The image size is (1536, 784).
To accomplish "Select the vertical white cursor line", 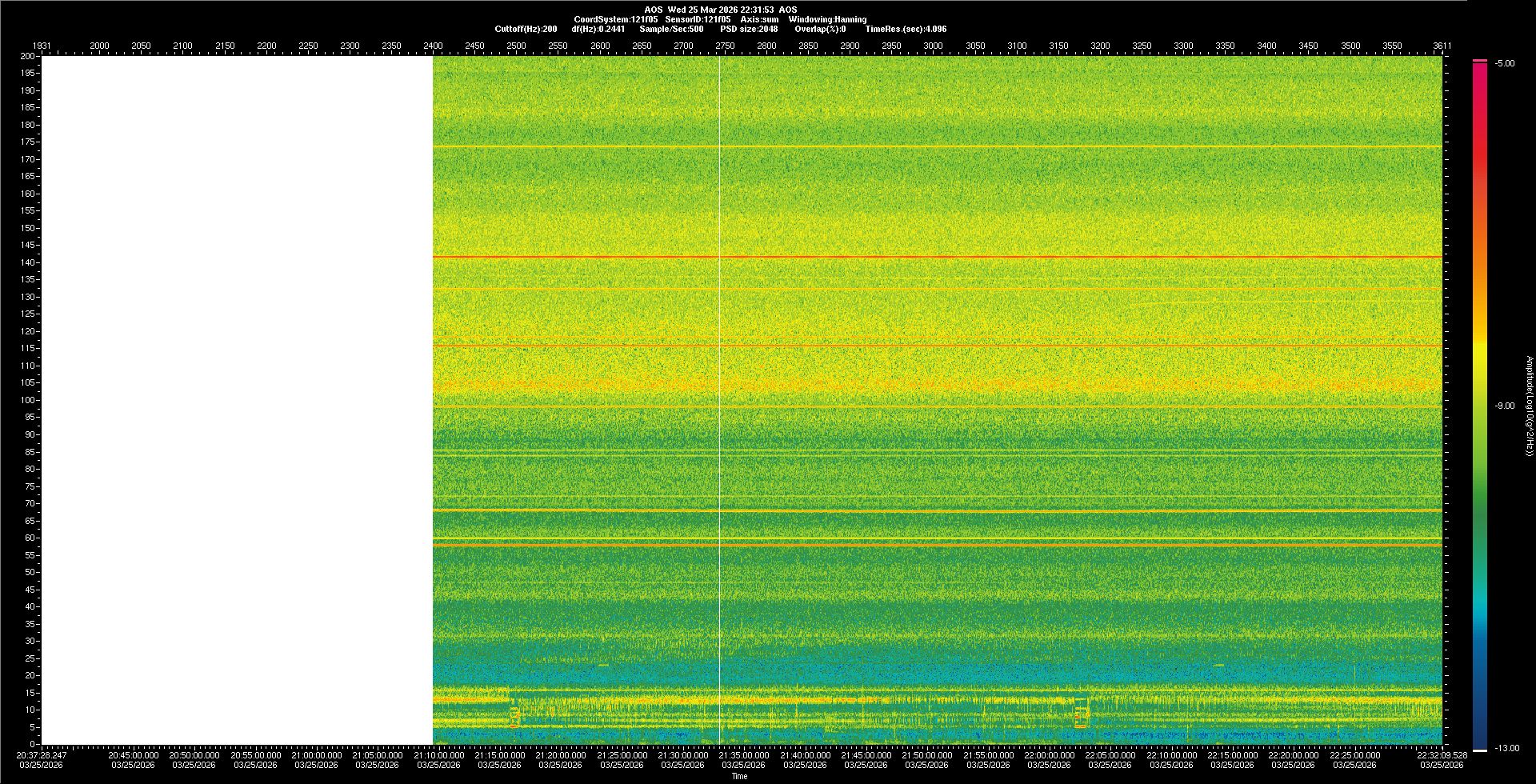I will 719,400.
